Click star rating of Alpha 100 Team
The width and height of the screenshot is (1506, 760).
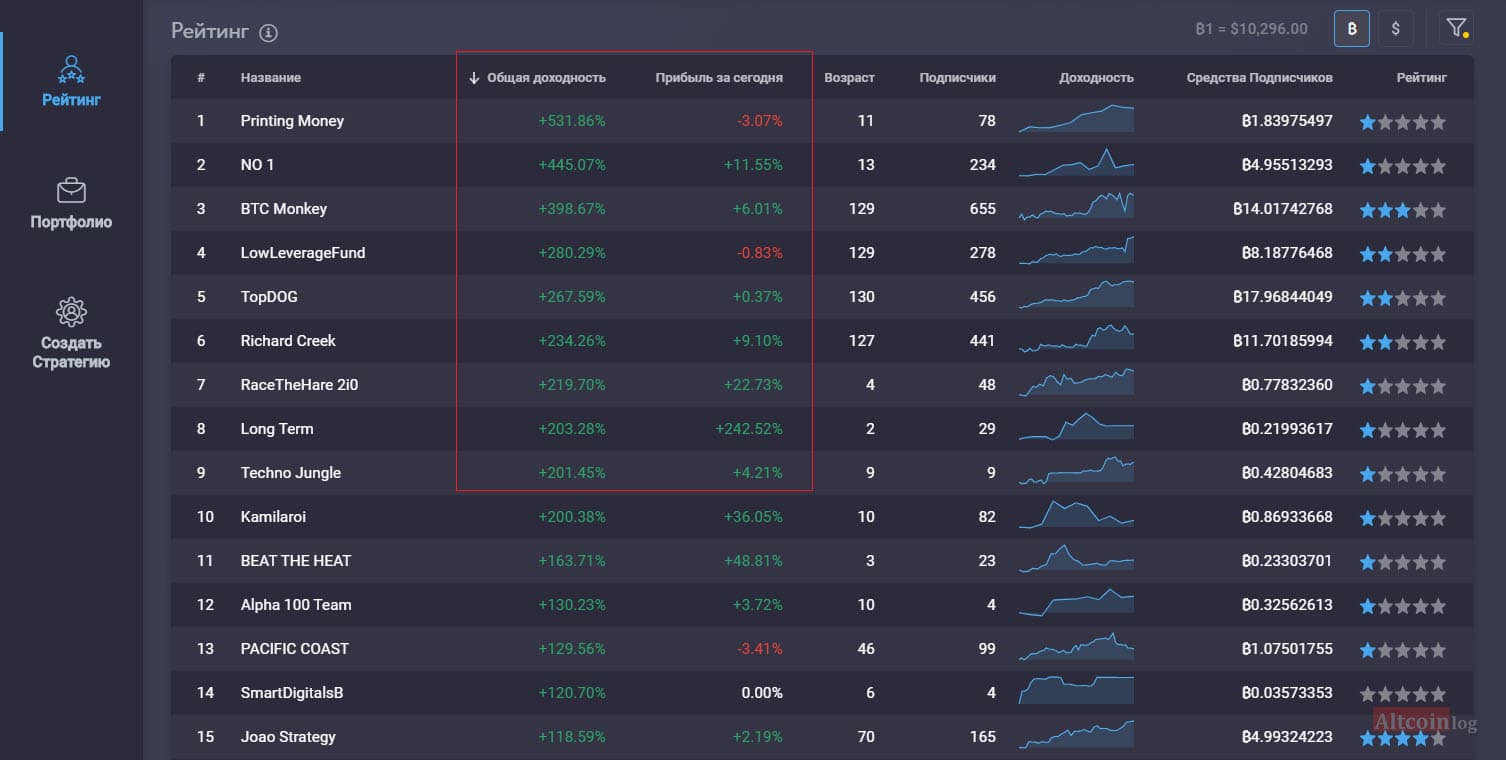pyautogui.click(x=1403, y=606)
